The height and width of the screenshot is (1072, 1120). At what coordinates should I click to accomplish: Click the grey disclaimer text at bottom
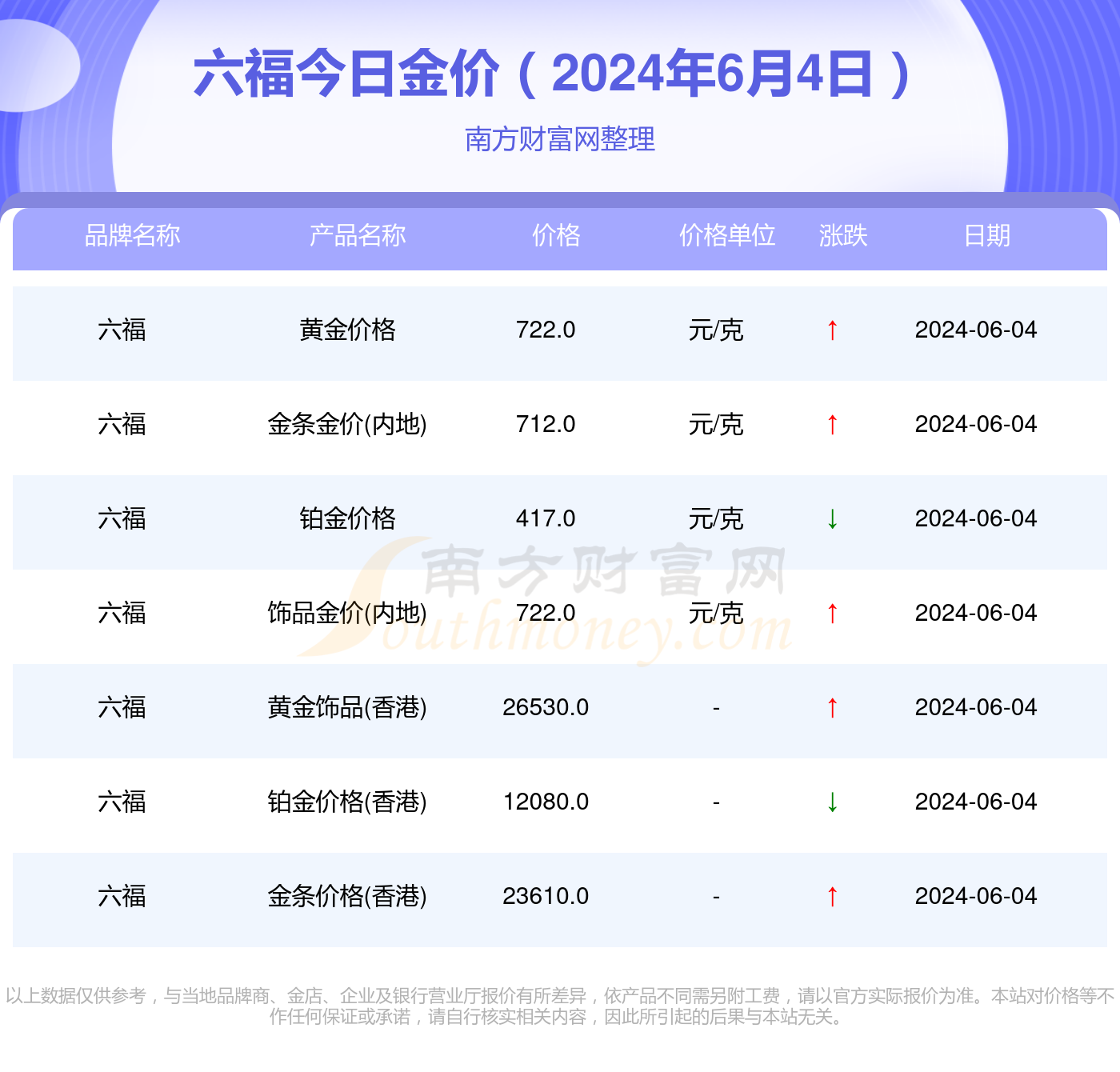coord(560,1006)
